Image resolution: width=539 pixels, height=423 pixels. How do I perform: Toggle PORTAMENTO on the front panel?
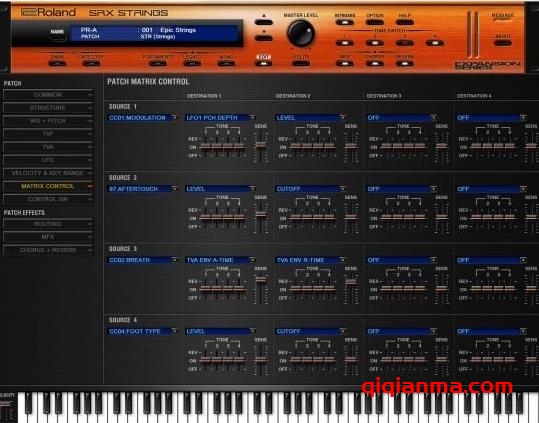(158, 63)
